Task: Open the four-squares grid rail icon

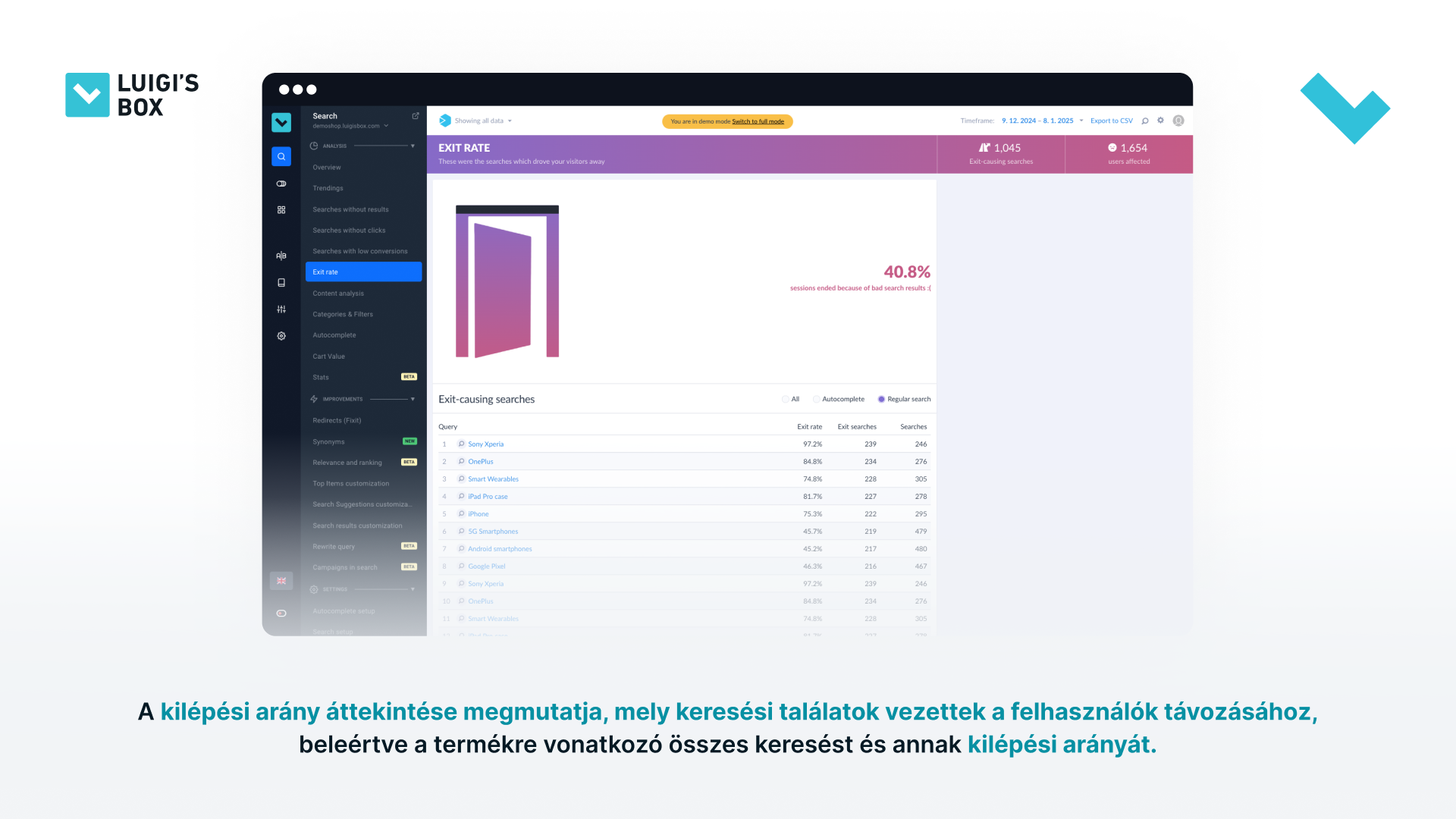Action: click(281, 210)
